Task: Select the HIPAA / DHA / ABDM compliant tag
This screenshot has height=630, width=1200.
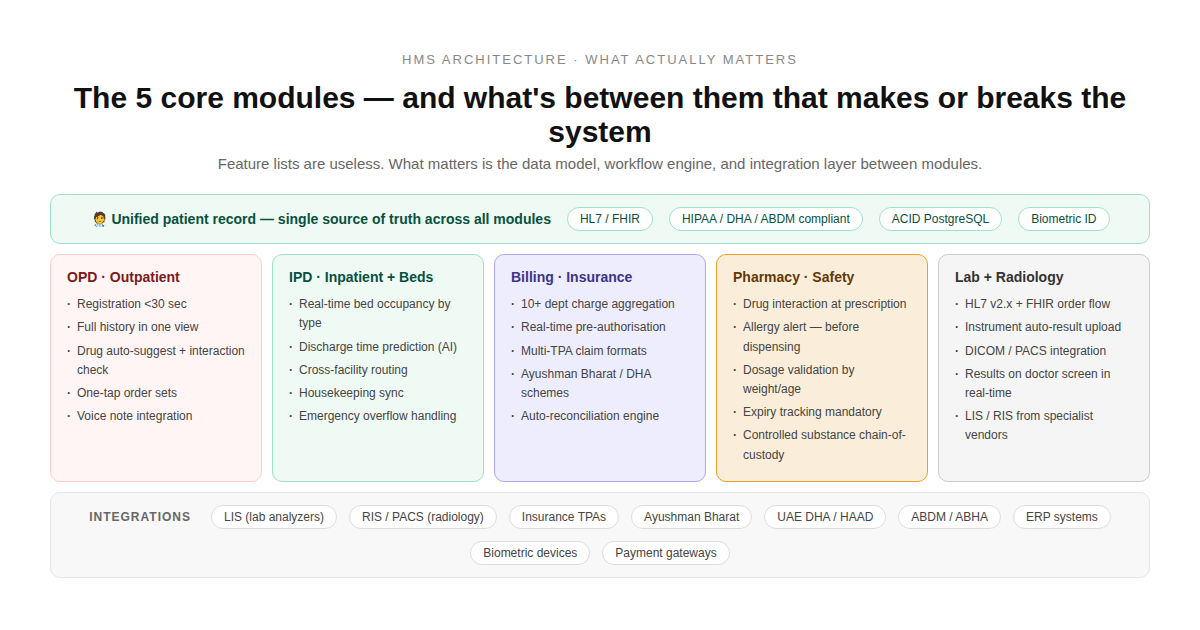Action: [766, 219]
